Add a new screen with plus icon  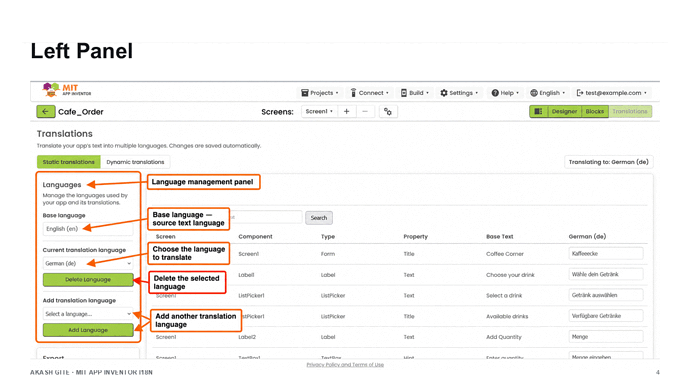pyautogui.click(x=347, y=112)
